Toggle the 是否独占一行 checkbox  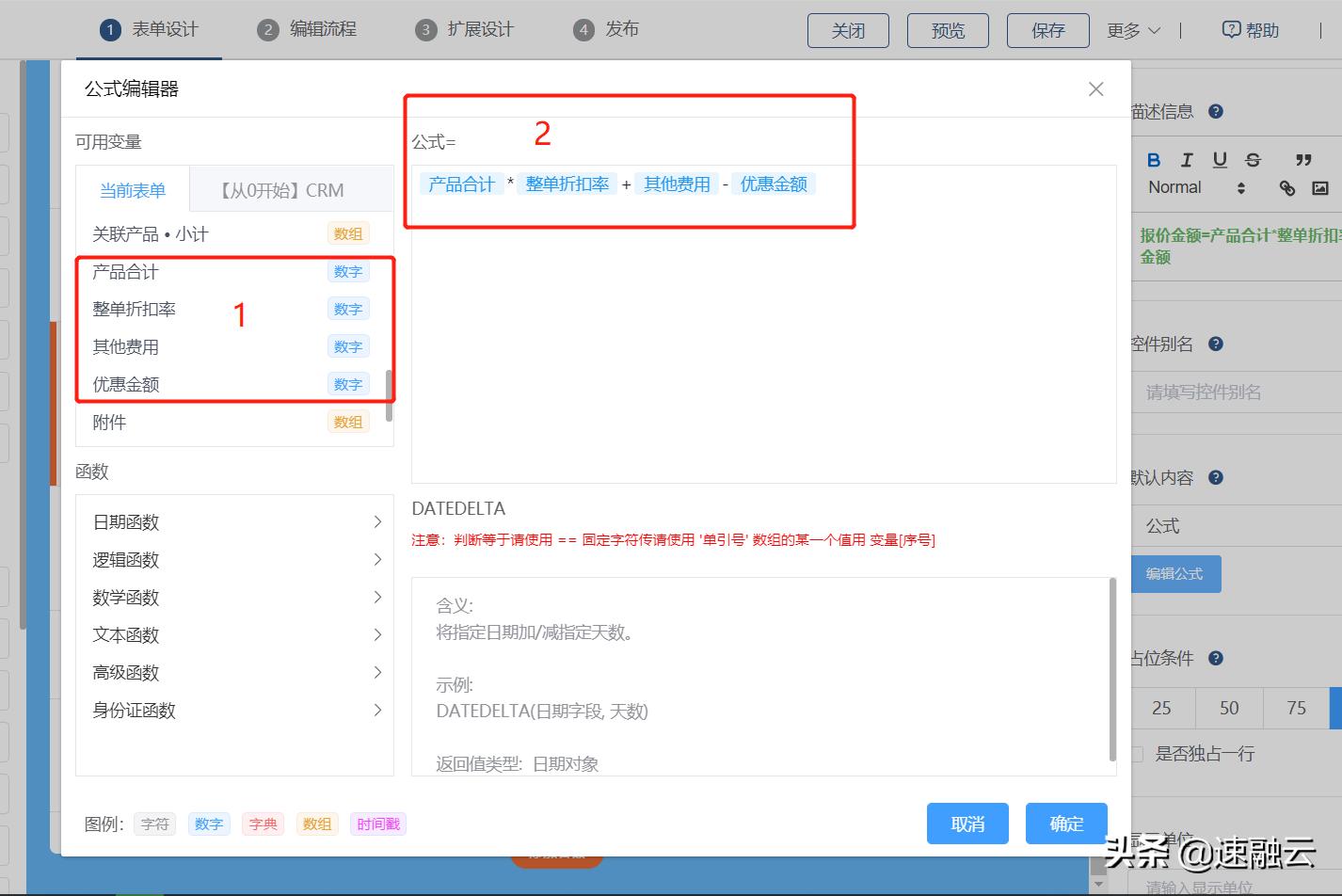(1137, 753)
